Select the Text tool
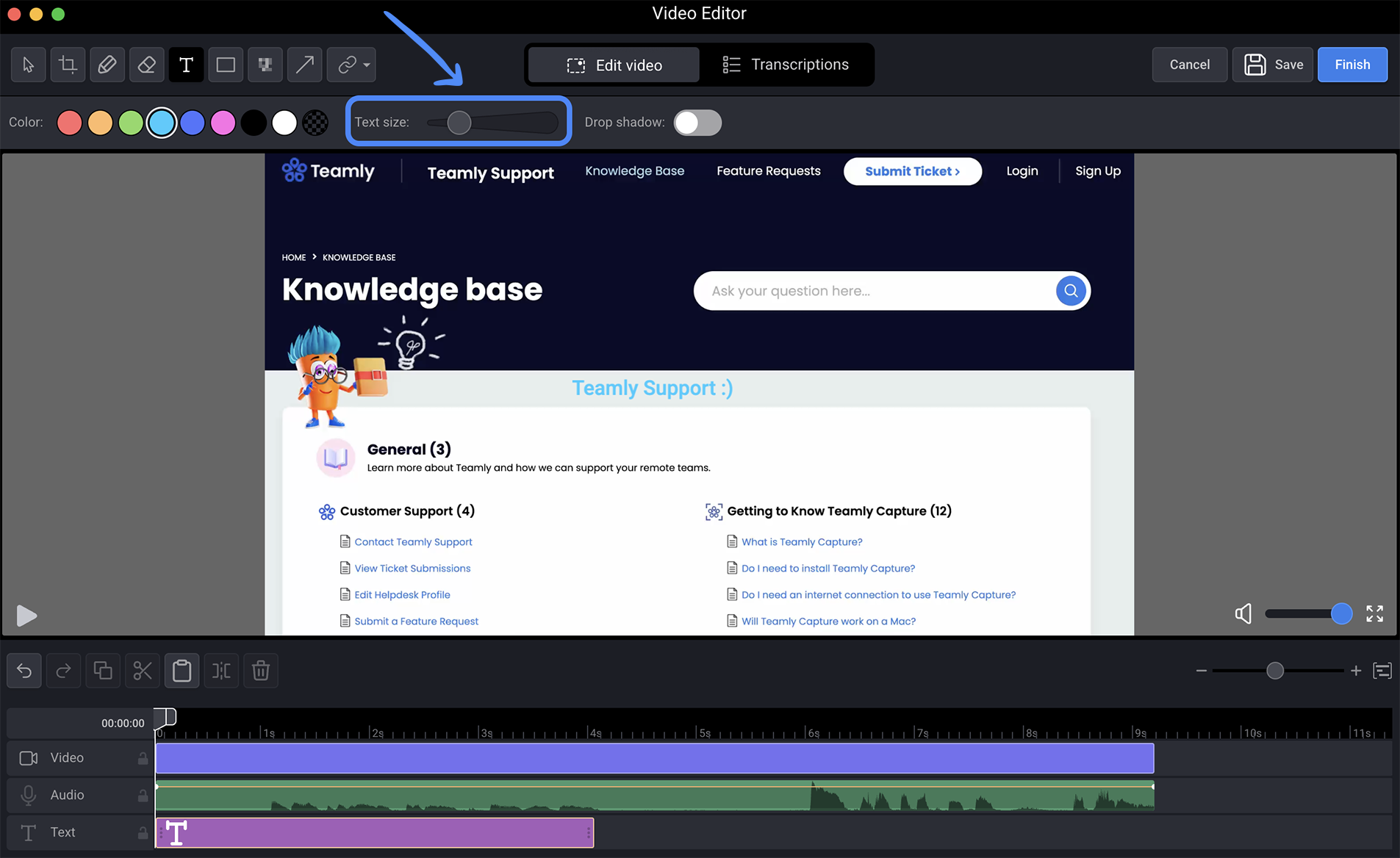The width and height of the screenshot is (1400, 858). (x=186, y=65)
